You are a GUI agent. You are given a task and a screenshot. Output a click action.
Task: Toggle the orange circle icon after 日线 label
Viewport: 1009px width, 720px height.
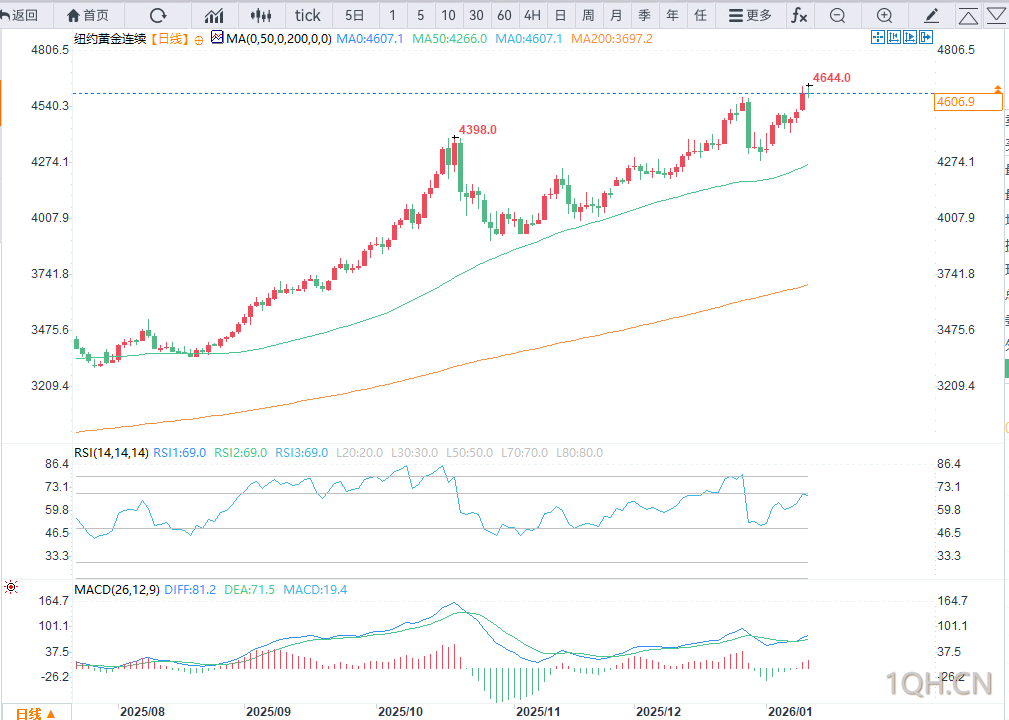click(198, 39)
